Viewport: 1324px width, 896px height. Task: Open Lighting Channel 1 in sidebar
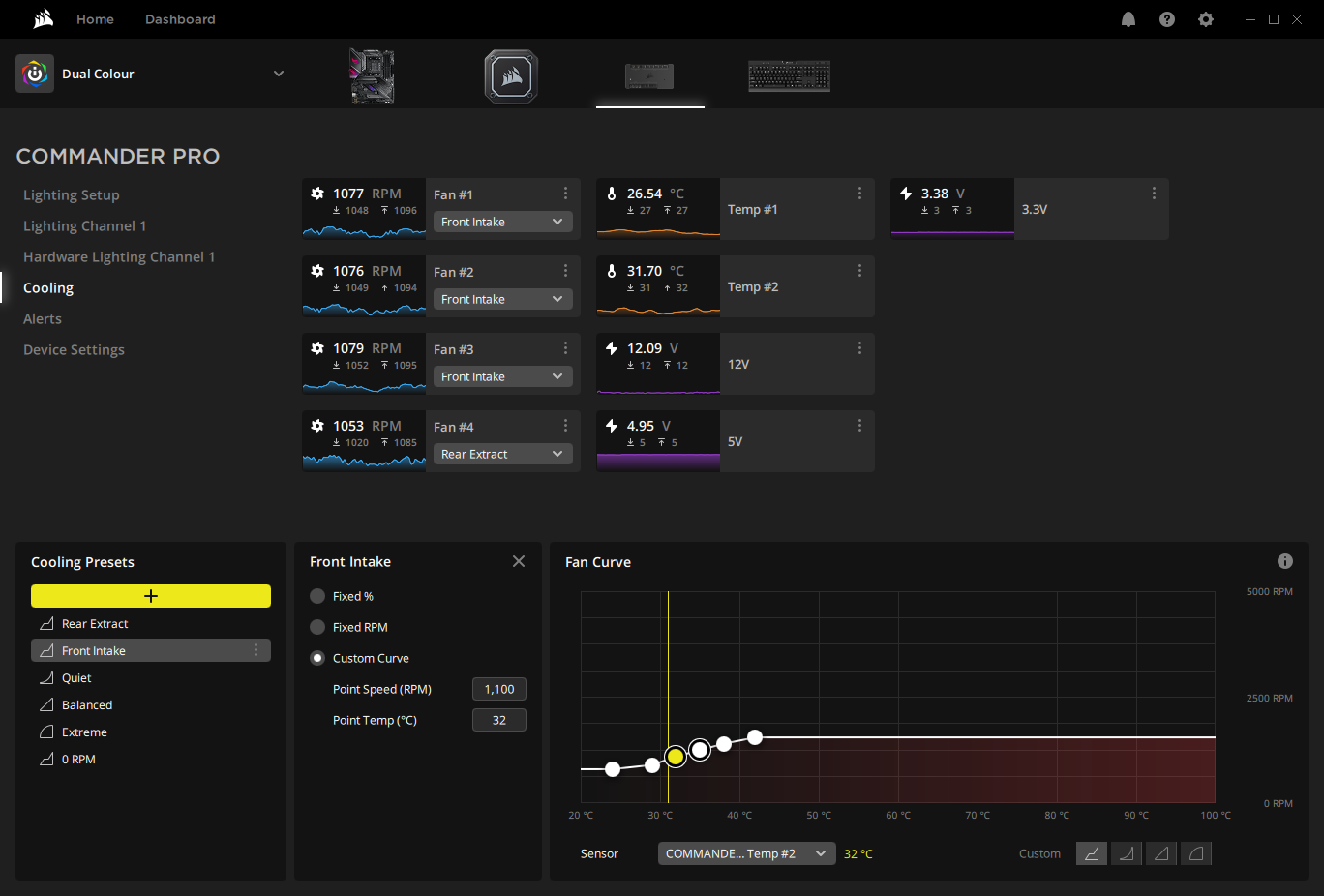[x=85, y=225]
